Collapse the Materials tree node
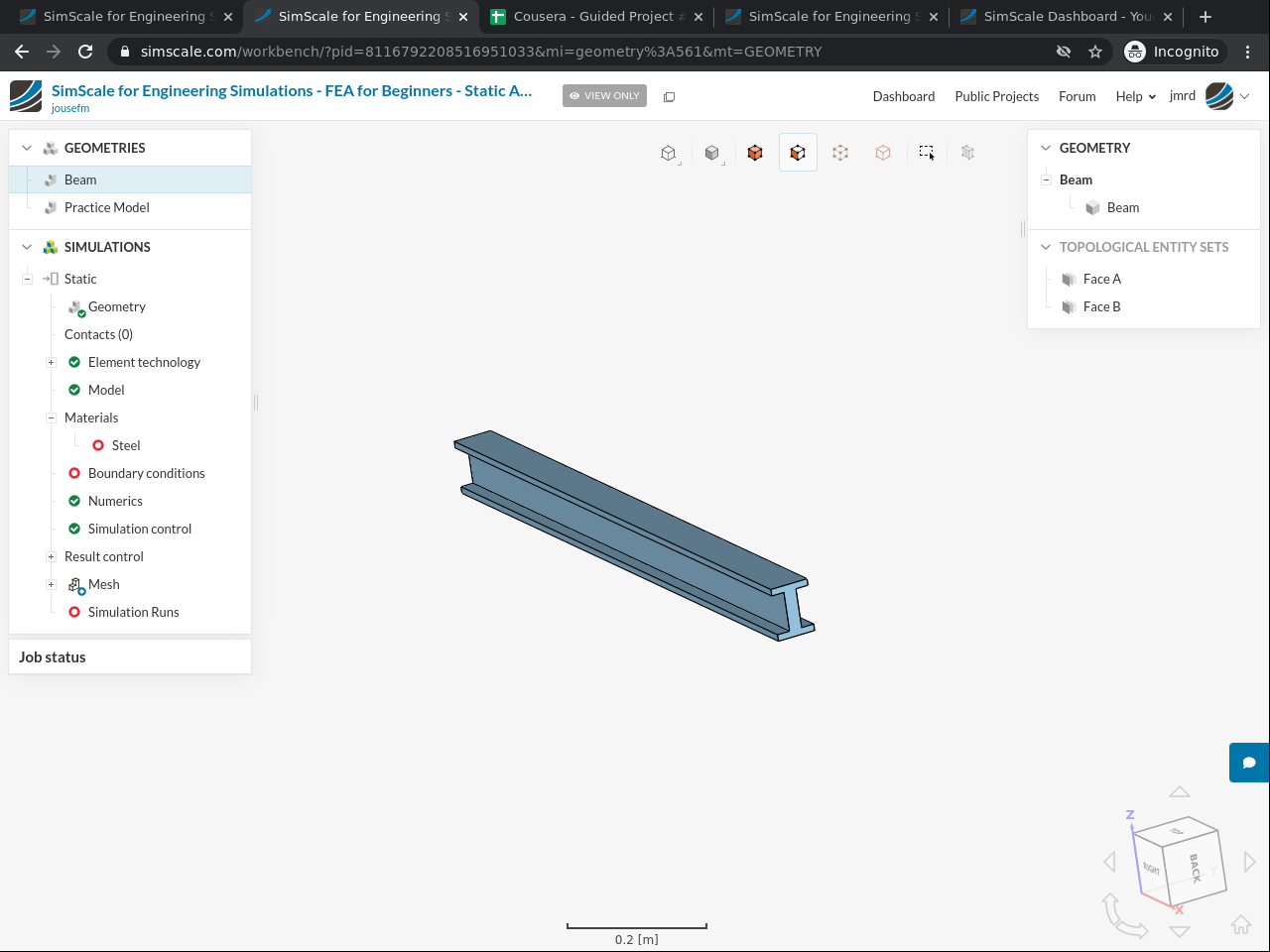Screen dimensions: 1270x952 pyautogui.click(x=51, y=417)
